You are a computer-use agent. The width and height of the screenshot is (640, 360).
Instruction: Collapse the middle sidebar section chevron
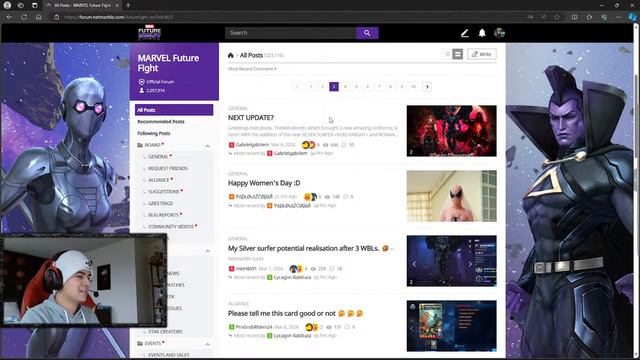point(207,251)
